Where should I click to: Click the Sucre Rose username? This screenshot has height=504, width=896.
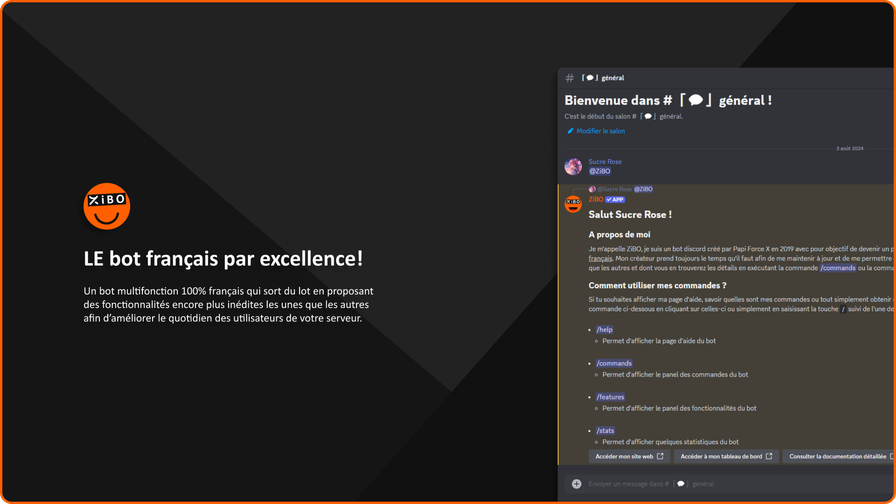605,162
